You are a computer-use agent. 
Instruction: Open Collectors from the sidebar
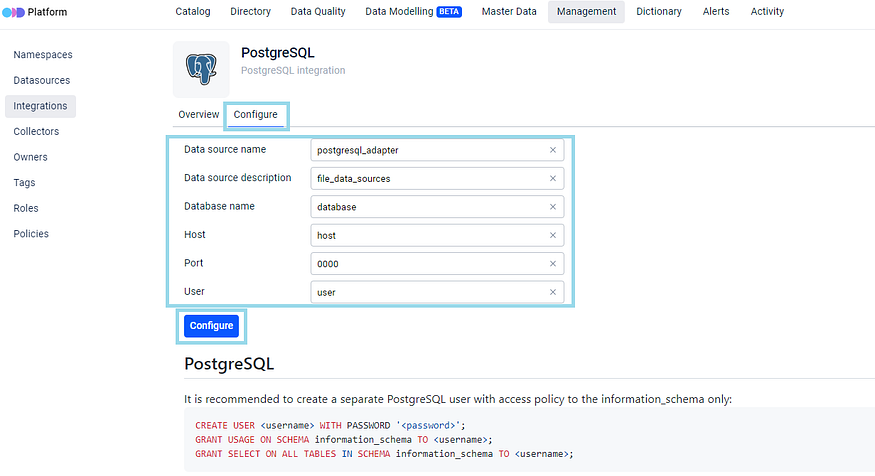pyautogui.click(x=36, y=131)
